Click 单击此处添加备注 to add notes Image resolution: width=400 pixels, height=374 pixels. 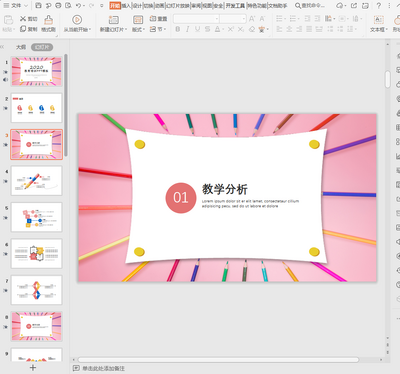103,368
